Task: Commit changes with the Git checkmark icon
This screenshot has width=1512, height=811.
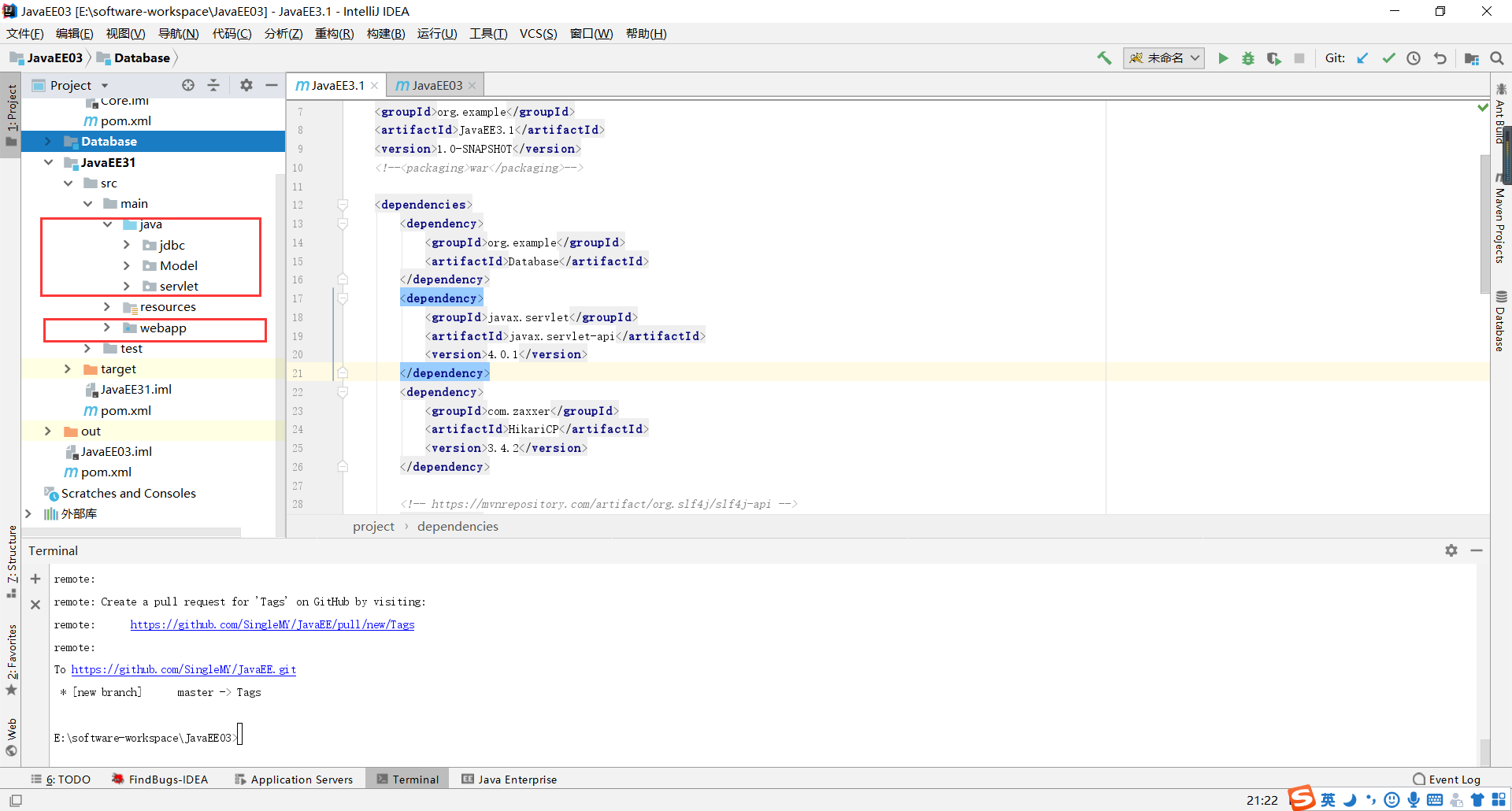Action: 1388,58
